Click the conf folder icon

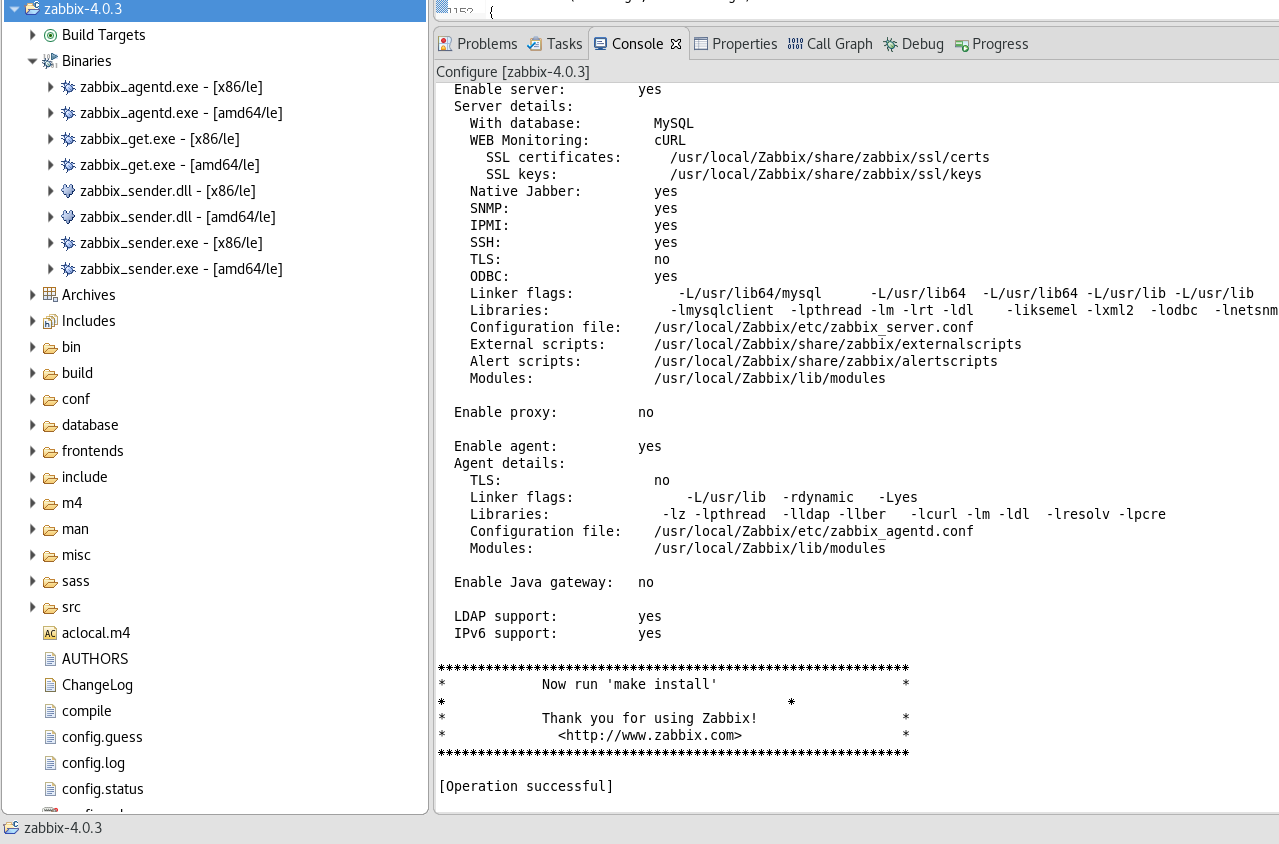pos(50,399)
